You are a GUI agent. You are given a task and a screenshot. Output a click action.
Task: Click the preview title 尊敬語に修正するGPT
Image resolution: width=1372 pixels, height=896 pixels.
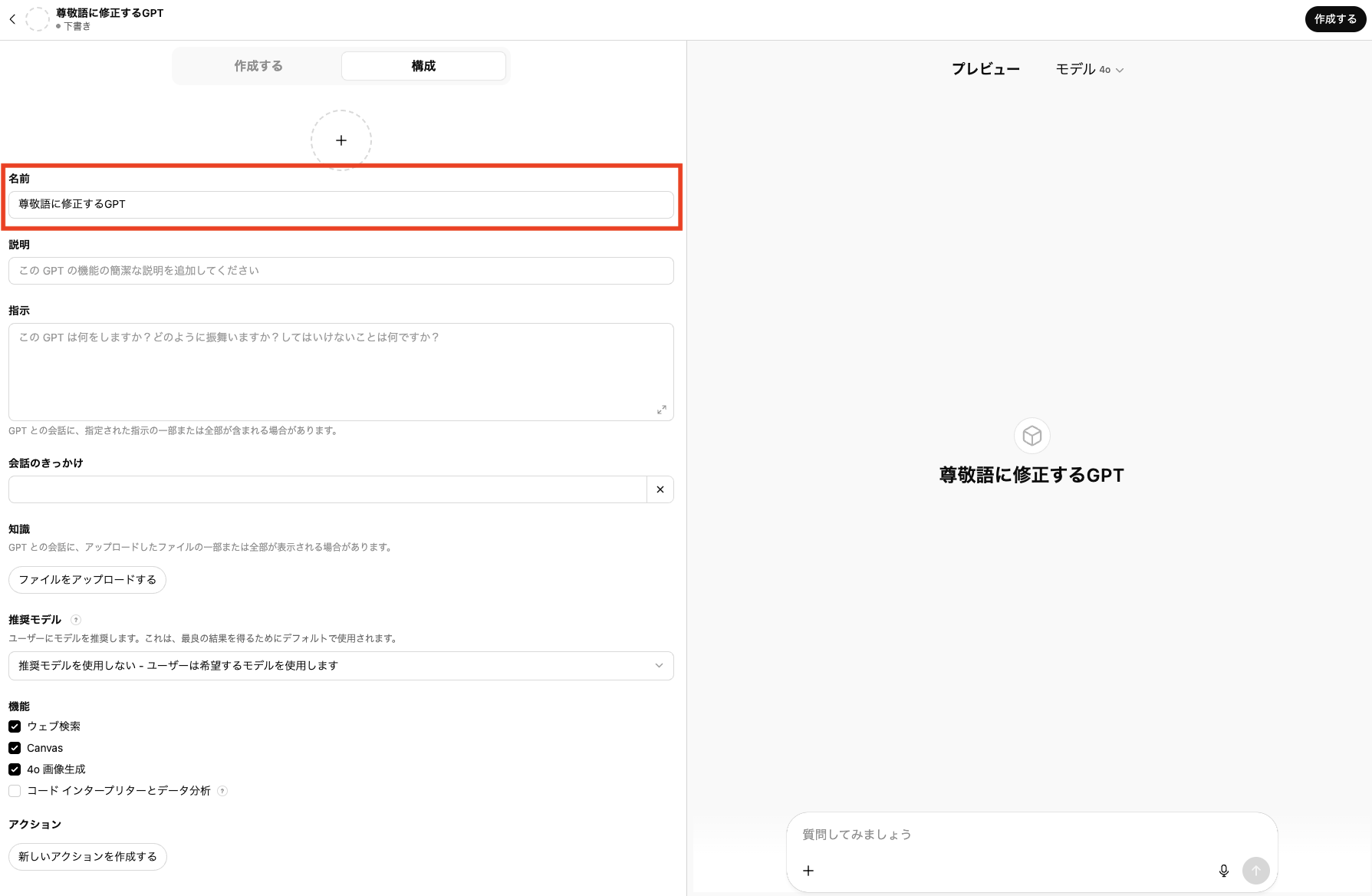(x=1031, y=476)
